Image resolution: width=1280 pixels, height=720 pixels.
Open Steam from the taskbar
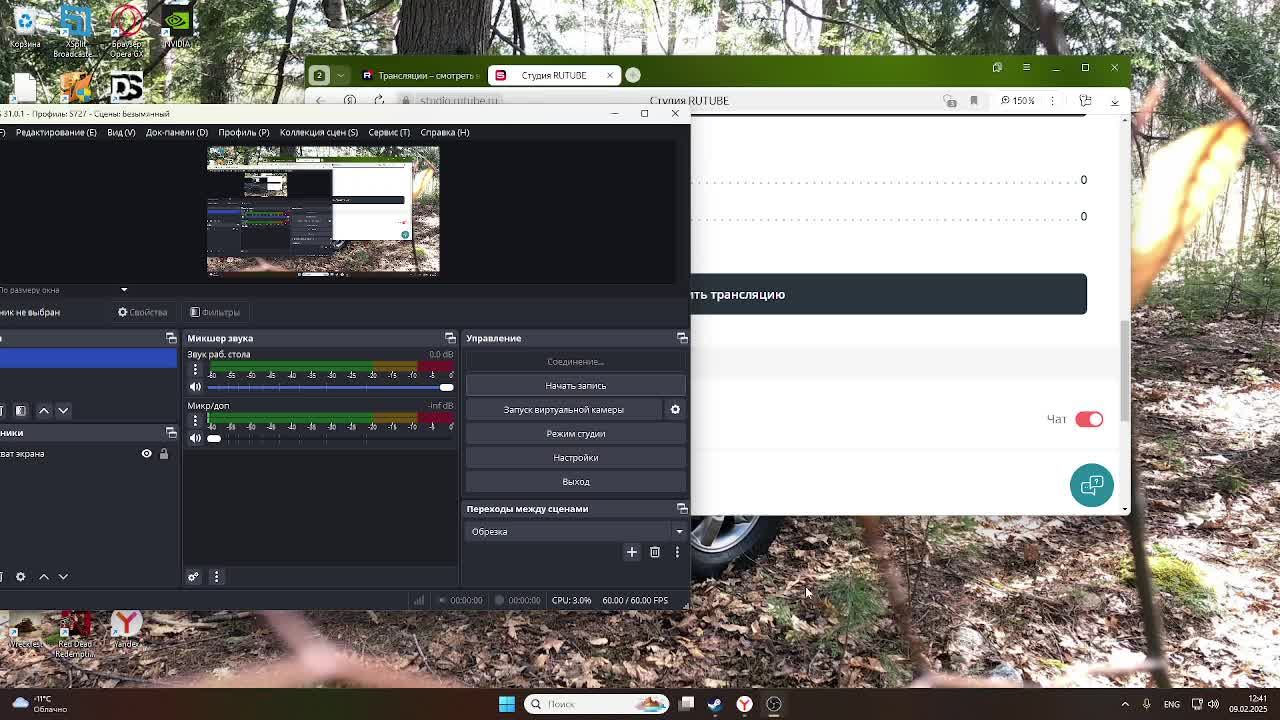tap(715, 704)
